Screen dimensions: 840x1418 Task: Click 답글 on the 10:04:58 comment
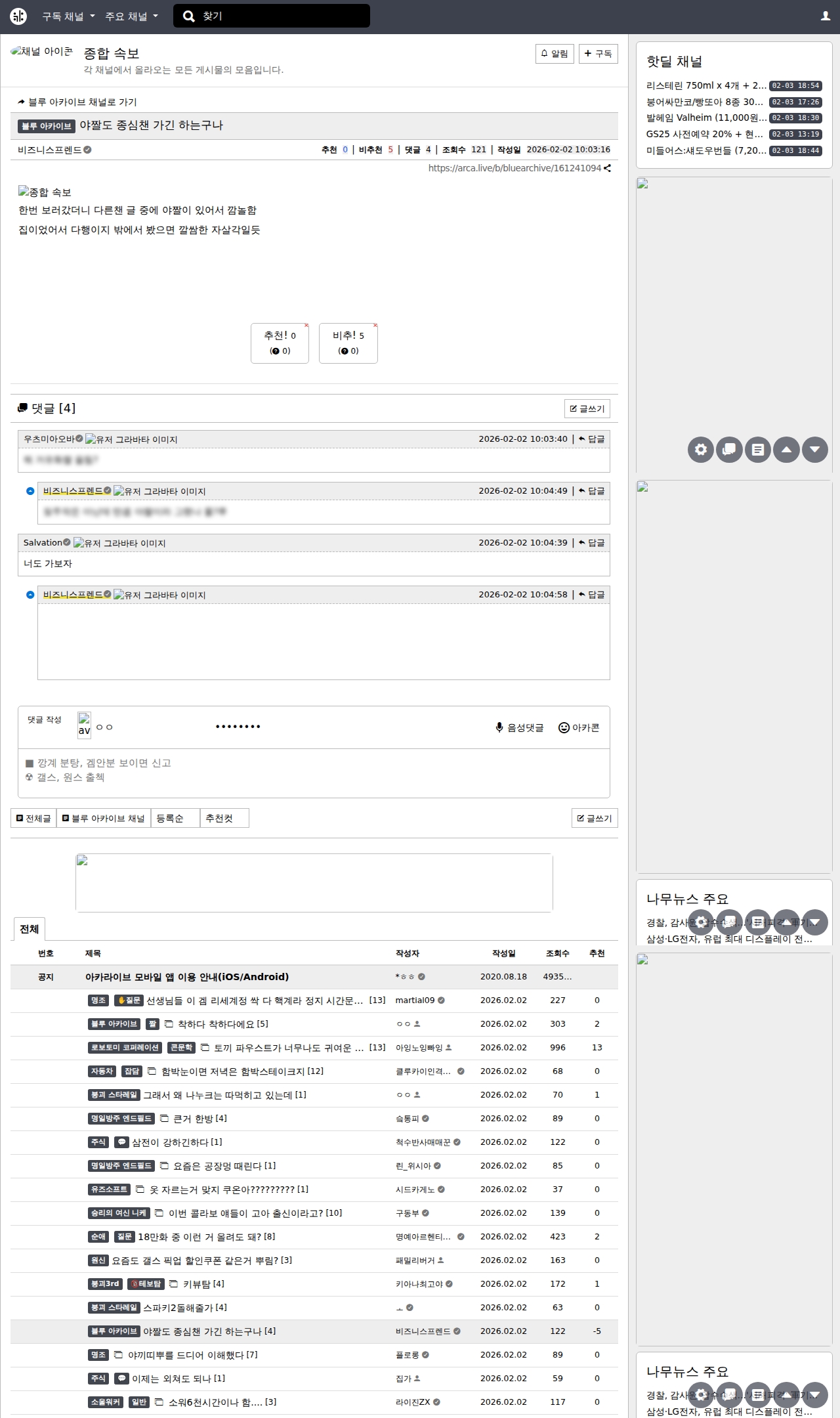[592, 595]
